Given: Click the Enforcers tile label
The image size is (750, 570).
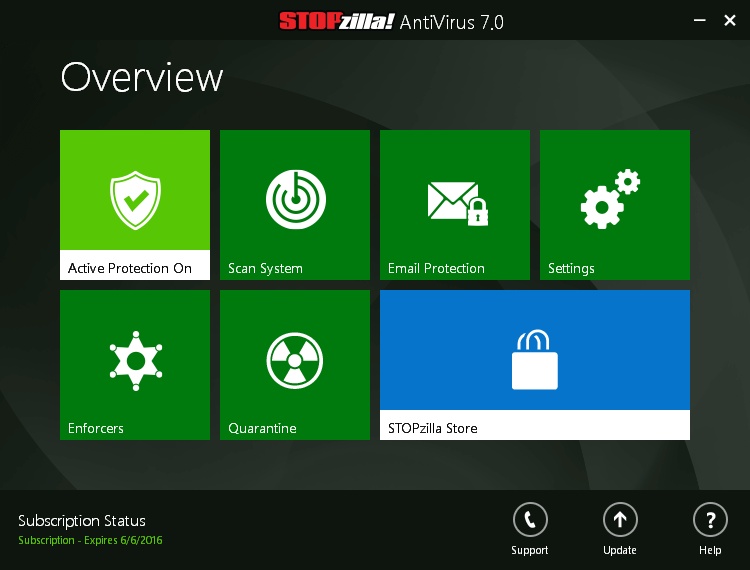Looking at the screenshot, I should point(96,428).
